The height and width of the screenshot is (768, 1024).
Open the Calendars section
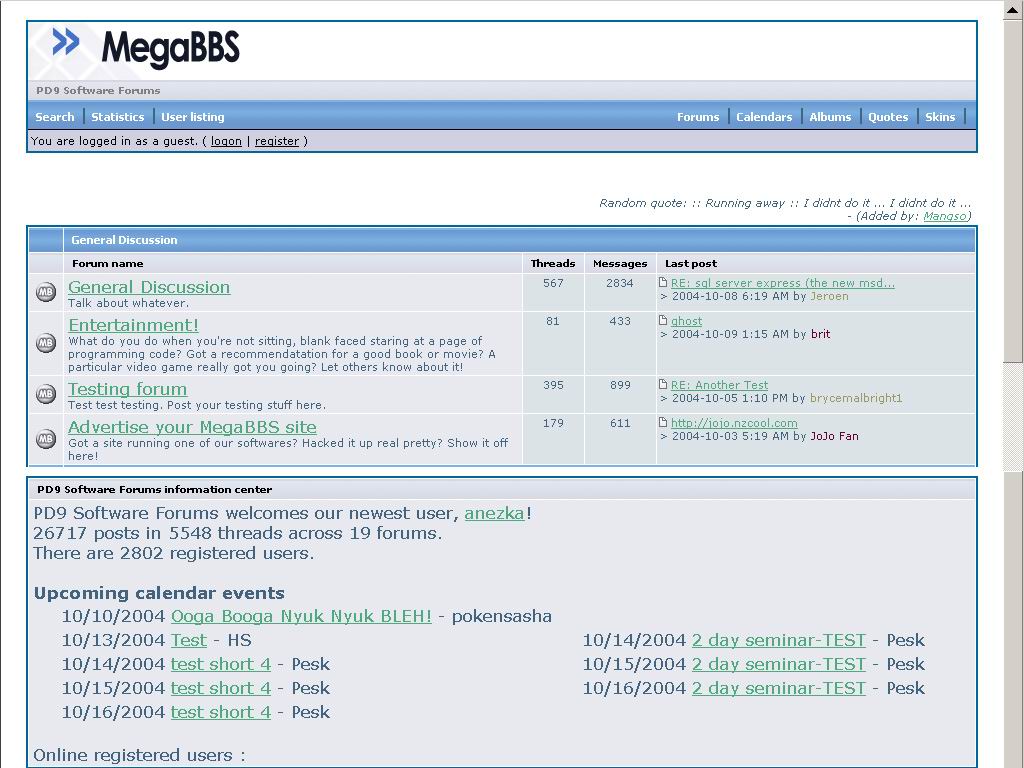764,117
